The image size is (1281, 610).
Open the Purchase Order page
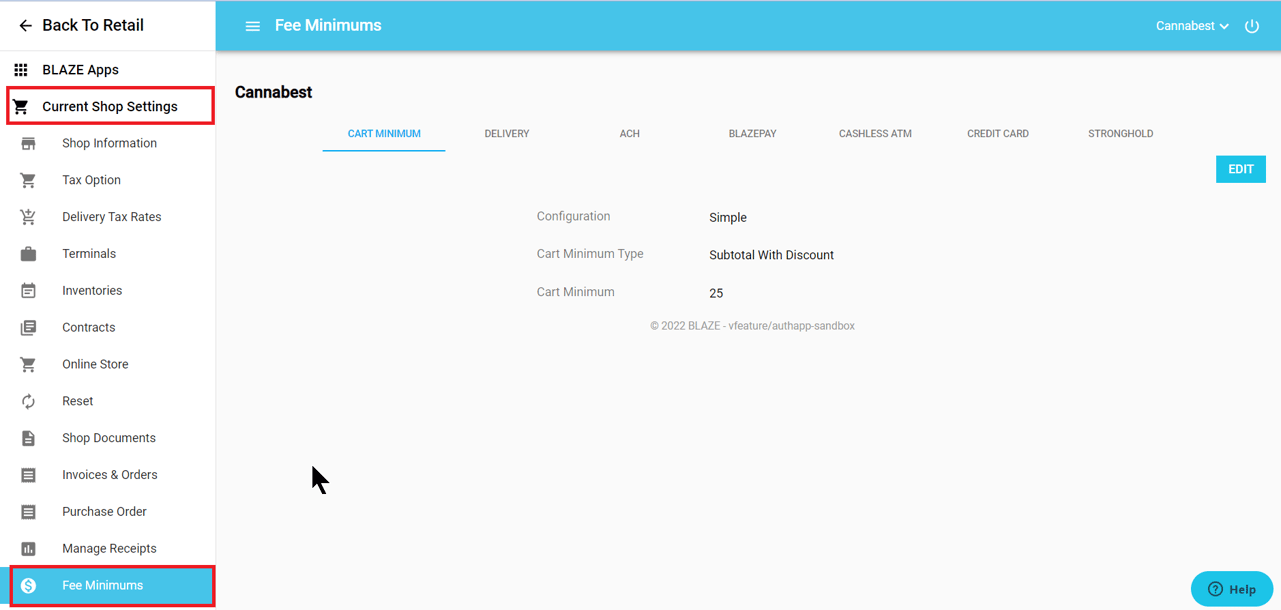104,512
